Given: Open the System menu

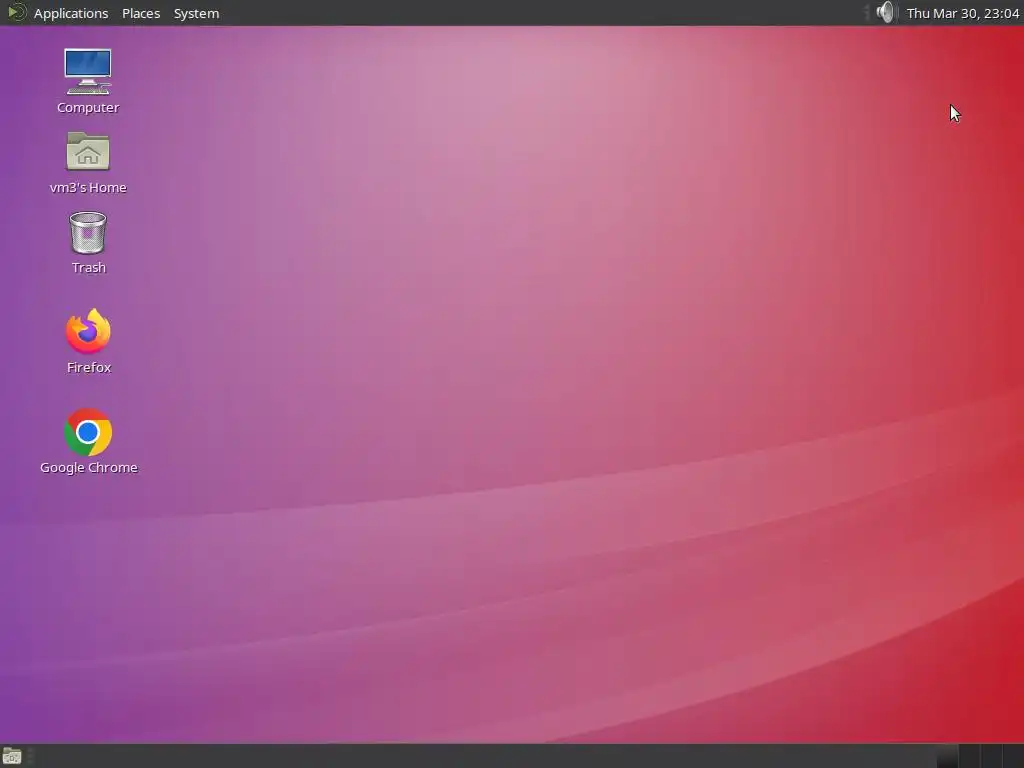Looking at the screenshot, I should pos(196,13).
